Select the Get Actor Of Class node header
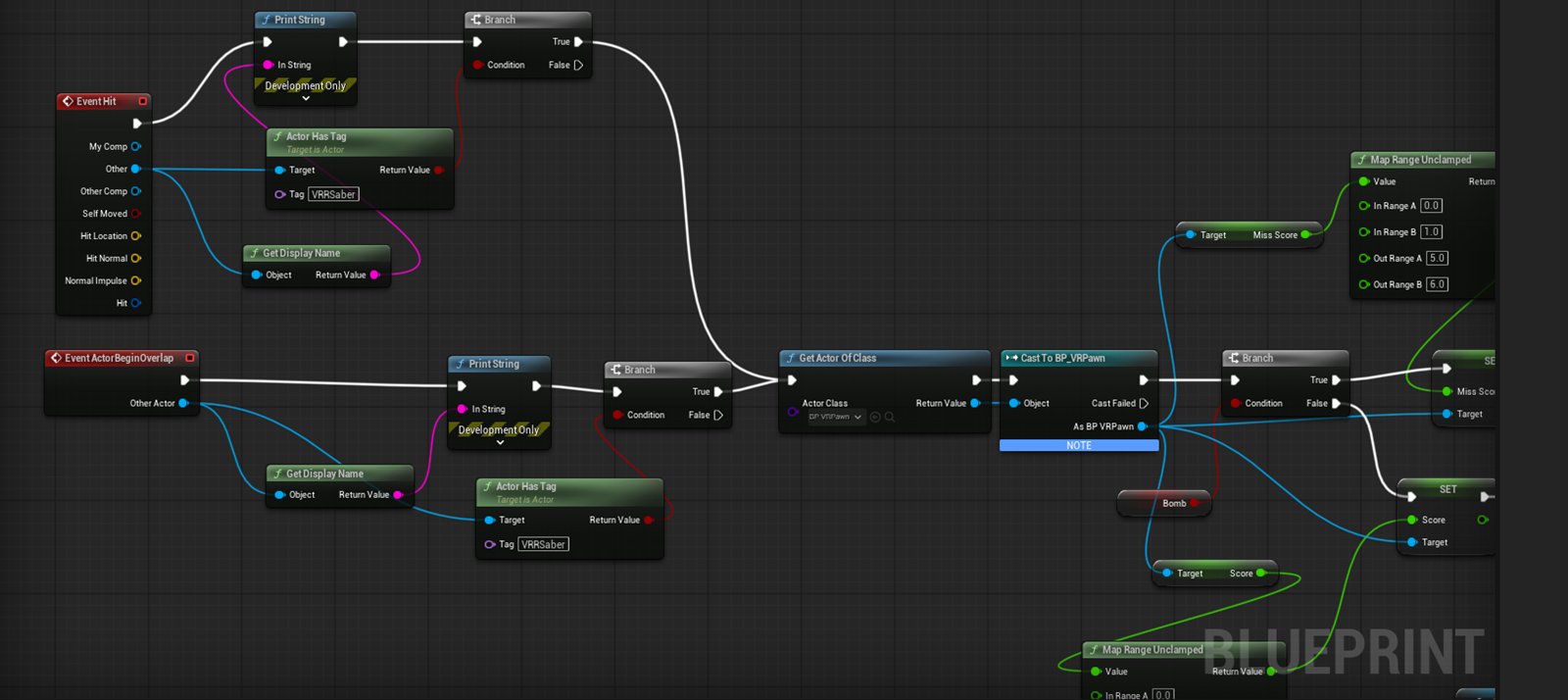The width and height of the screenshot is (1568, 700). click(885, 358)
